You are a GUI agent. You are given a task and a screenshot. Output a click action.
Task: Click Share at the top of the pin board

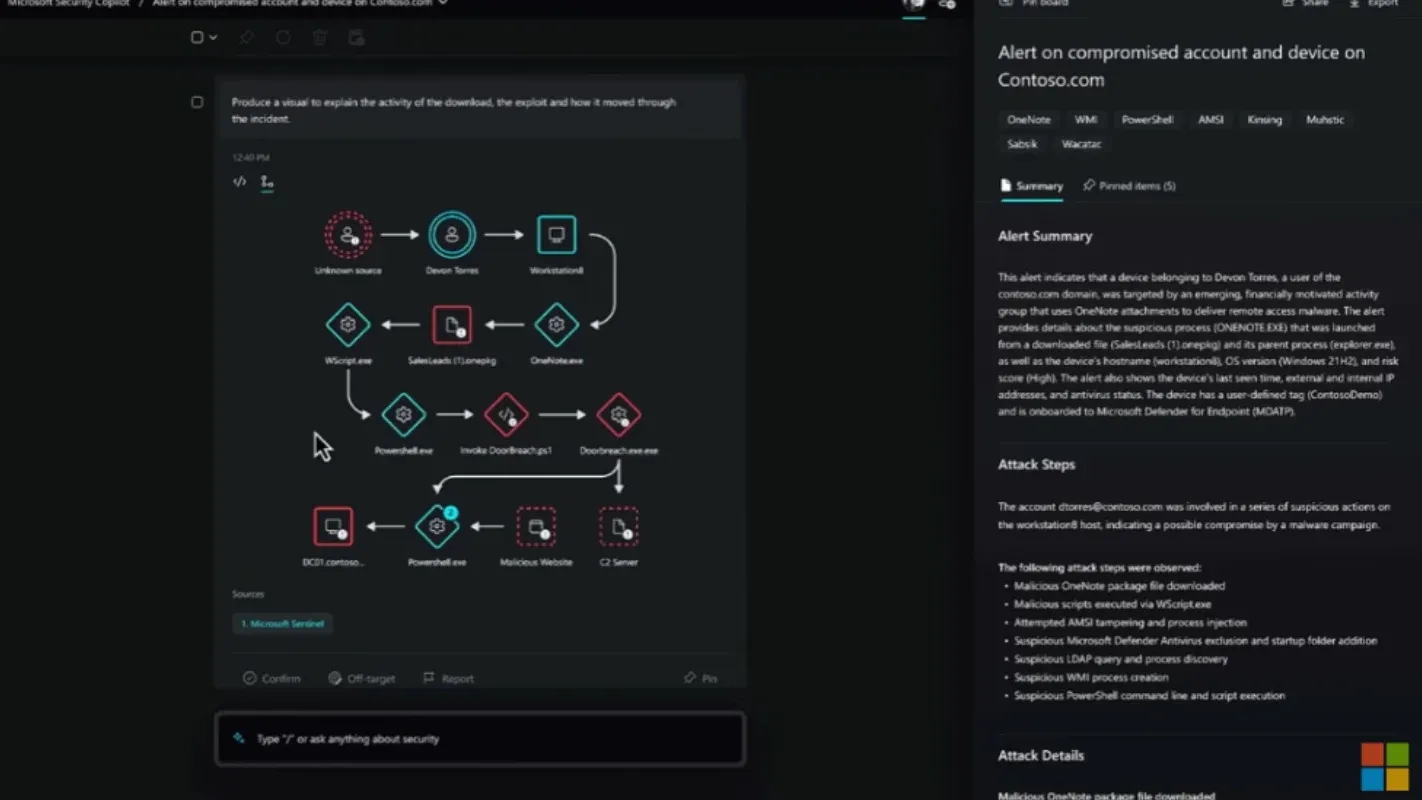(x=1306, y=4)
